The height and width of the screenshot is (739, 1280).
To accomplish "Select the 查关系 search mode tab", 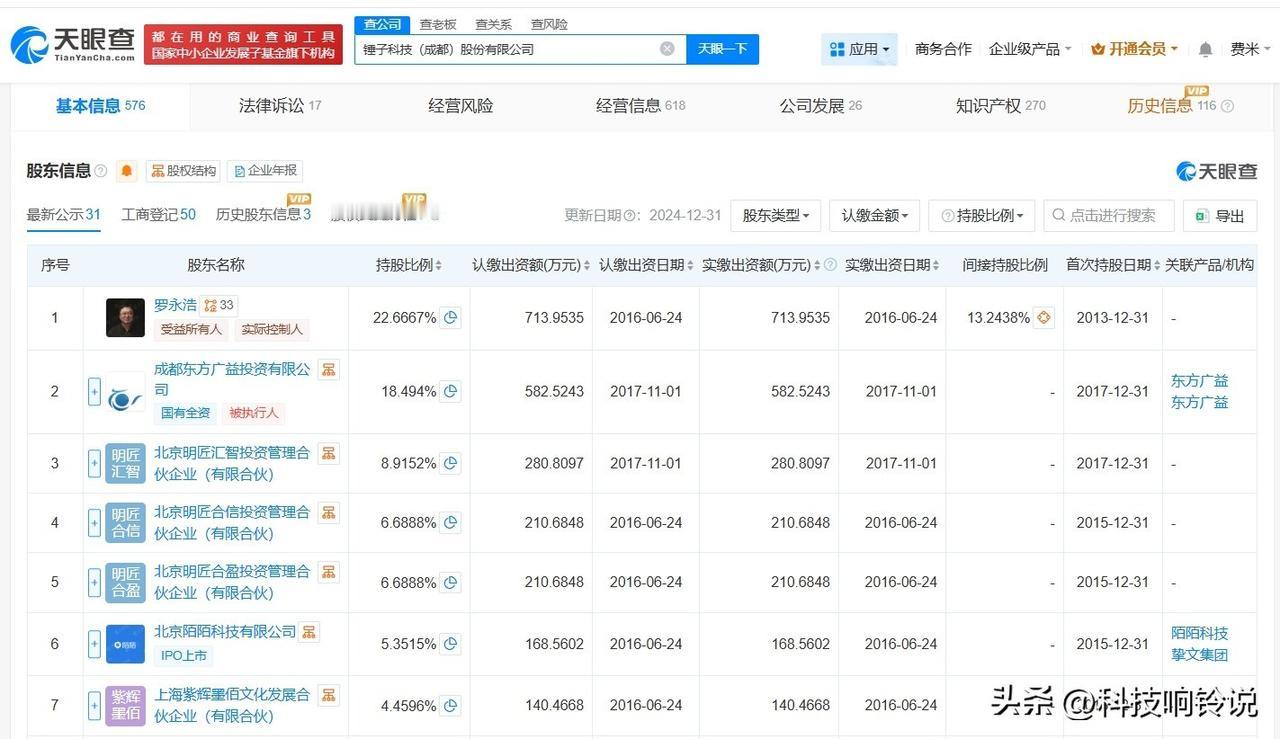I will [x=493, y=24].
